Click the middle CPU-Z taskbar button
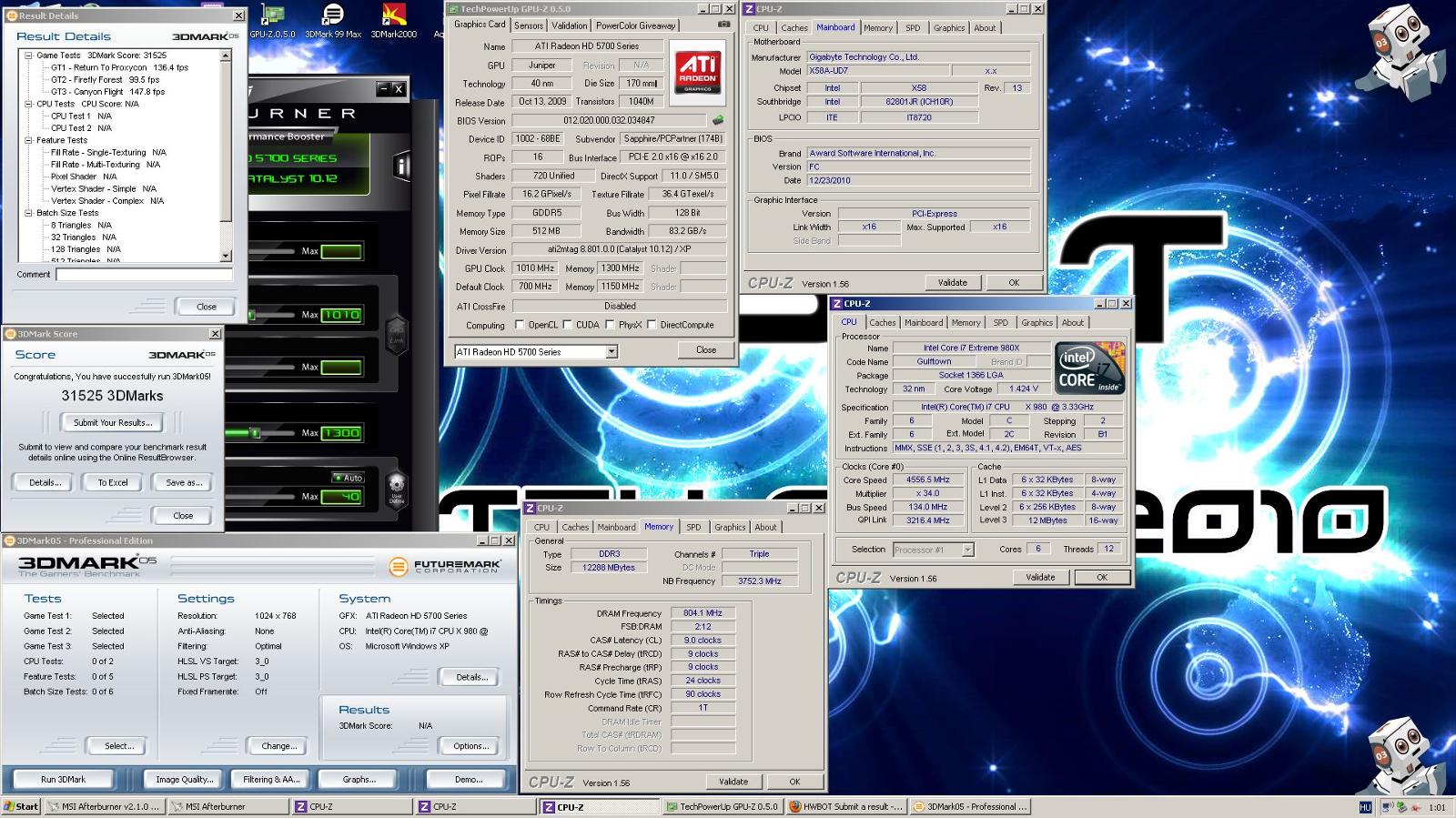This screenshot has height=818, width=1456. click(x=475, y=806)
